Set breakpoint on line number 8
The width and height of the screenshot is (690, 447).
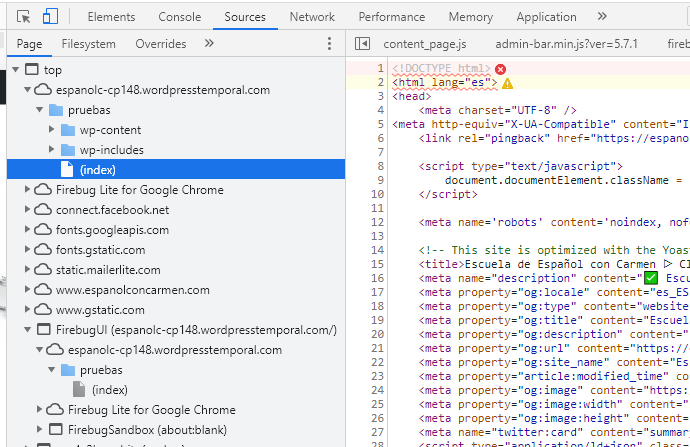380,166
